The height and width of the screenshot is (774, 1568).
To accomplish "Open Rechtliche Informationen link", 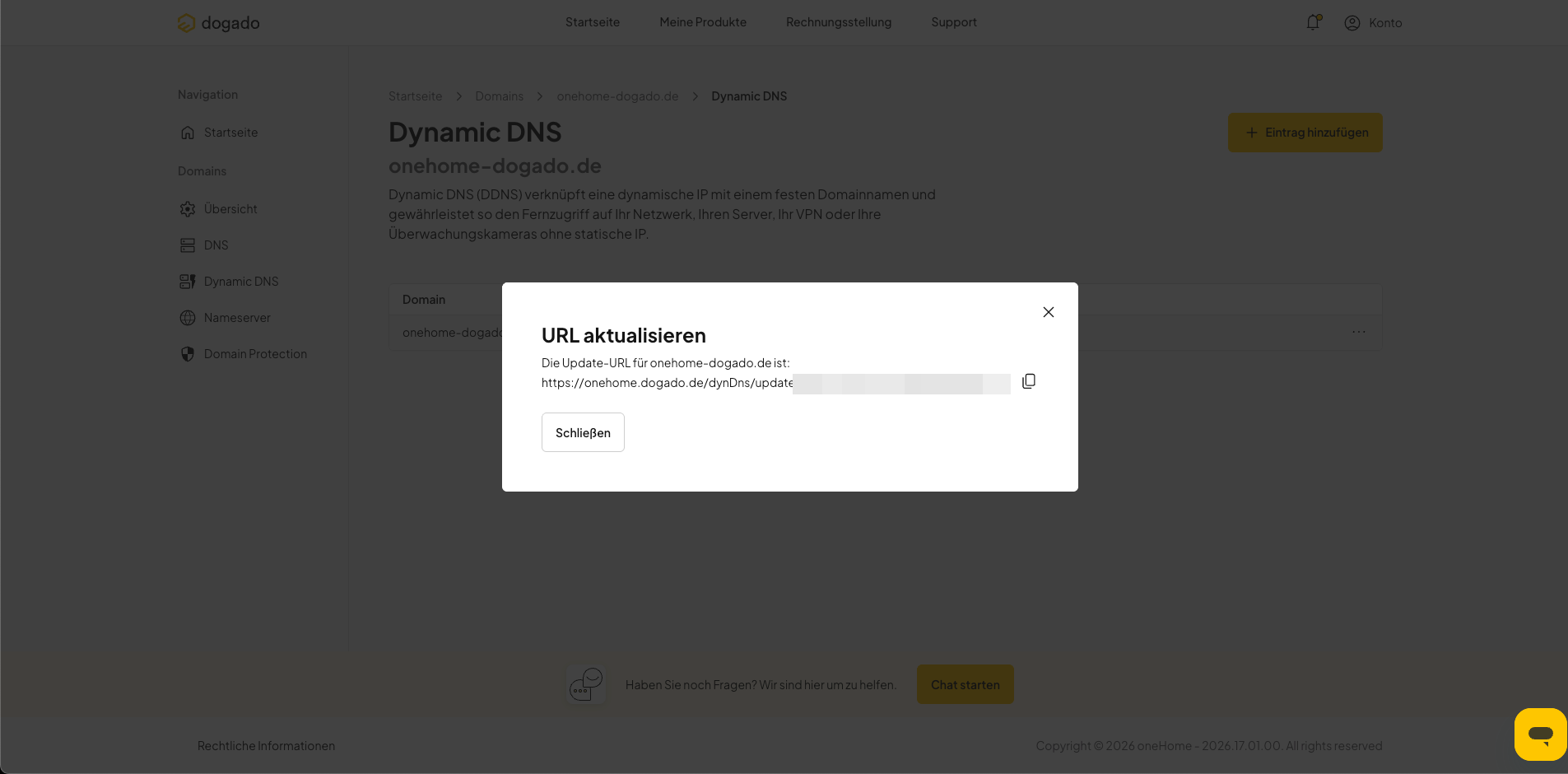I will (x=266, y=746).
